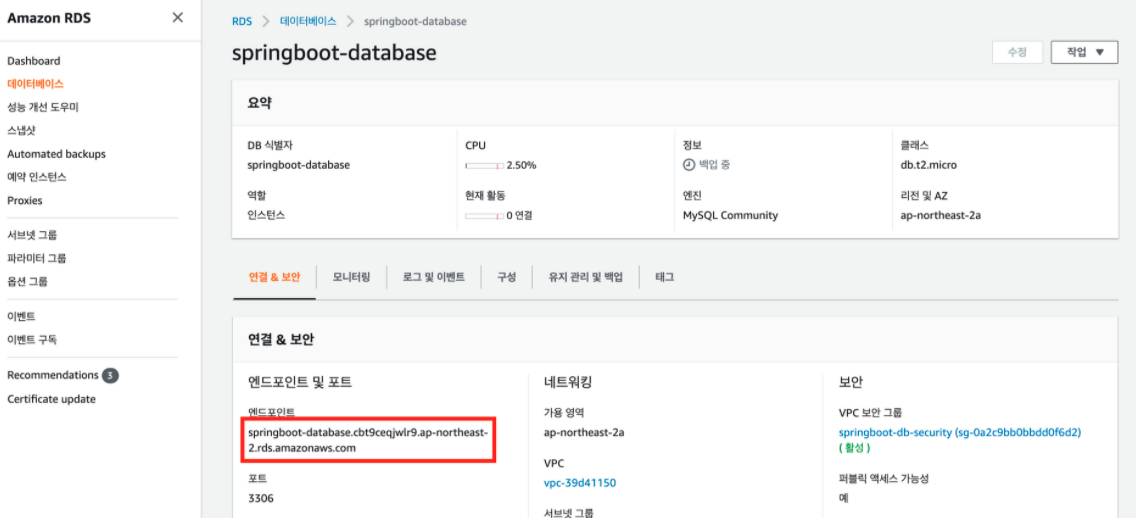Click the db.t2.micro class value
This screenshot has height=518, width=1136.
coord(928,165)
